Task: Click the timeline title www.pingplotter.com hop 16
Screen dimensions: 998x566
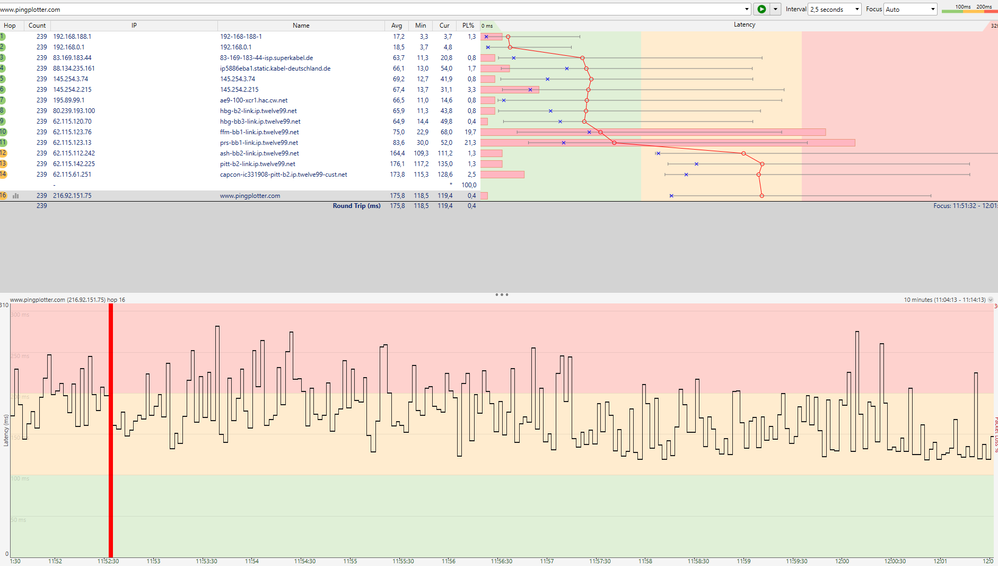Action: click(67, 299)
